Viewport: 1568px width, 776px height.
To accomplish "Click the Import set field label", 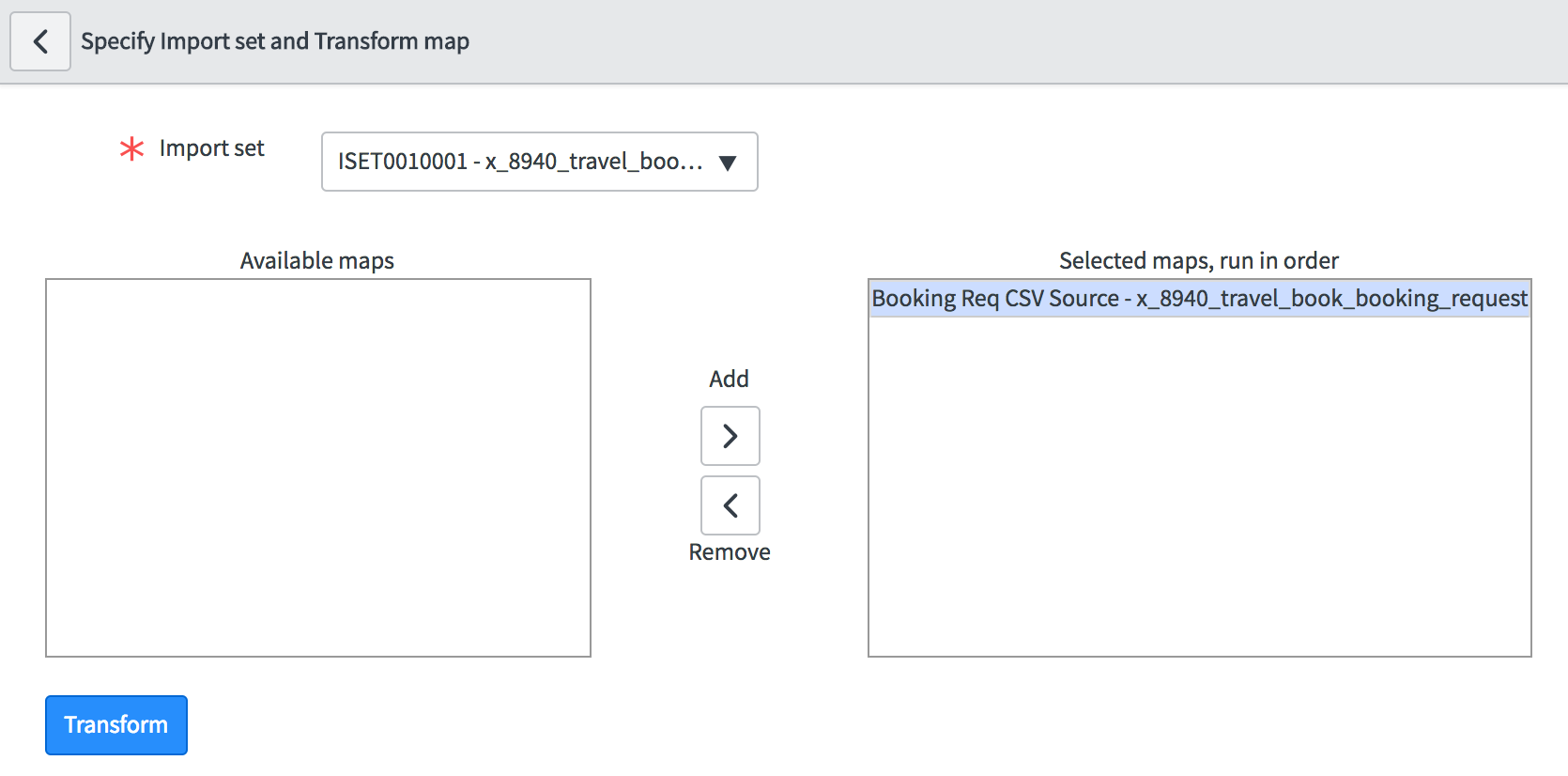I will pyautogui.click(x=212, y=148).
